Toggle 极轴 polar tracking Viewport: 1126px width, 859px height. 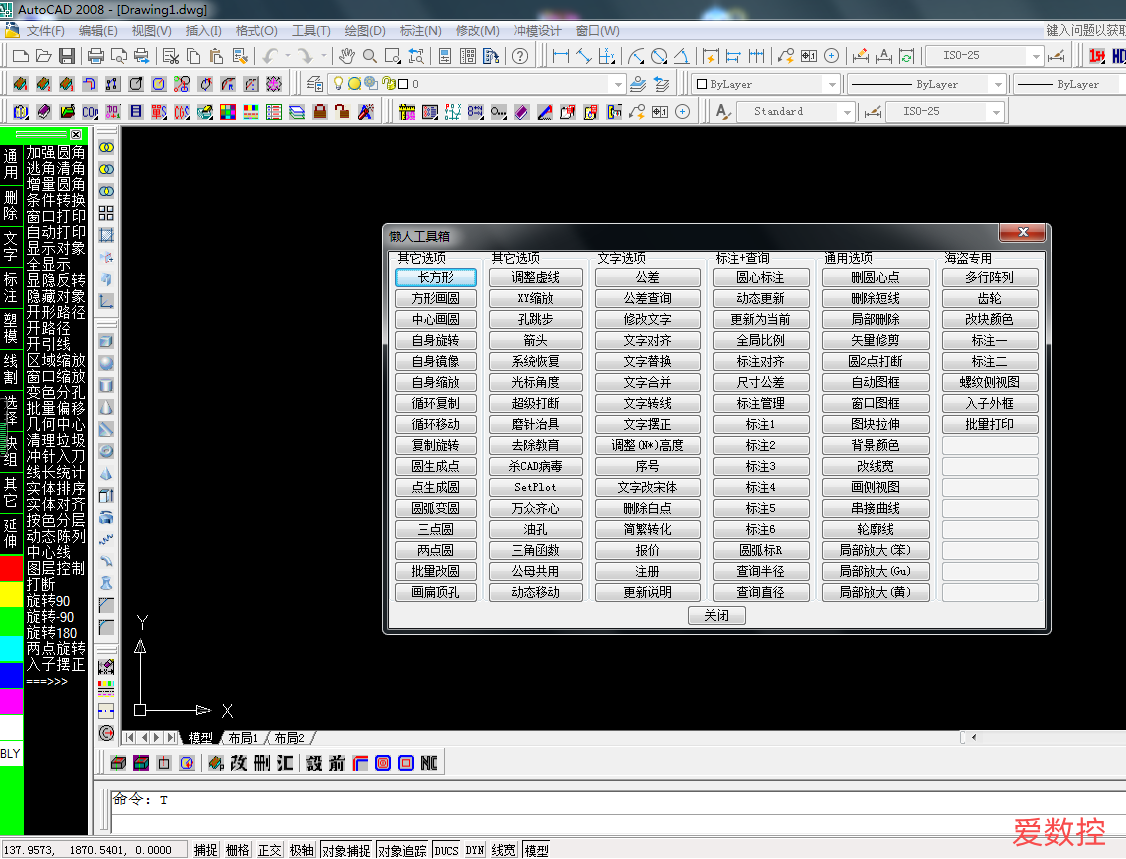coord(302,850)
